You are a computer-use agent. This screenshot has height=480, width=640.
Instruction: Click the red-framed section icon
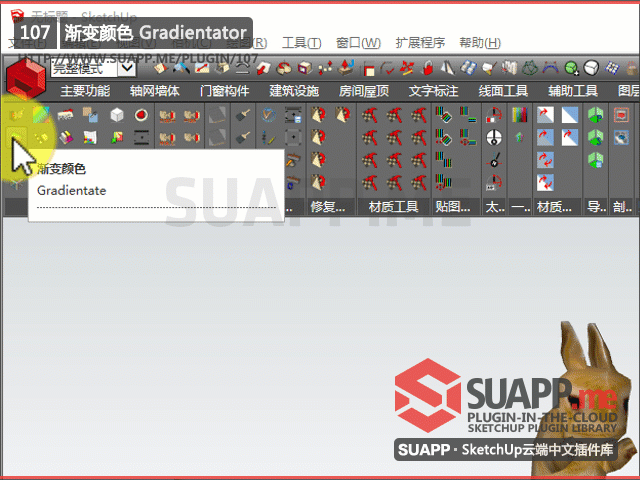pos(621,115)
